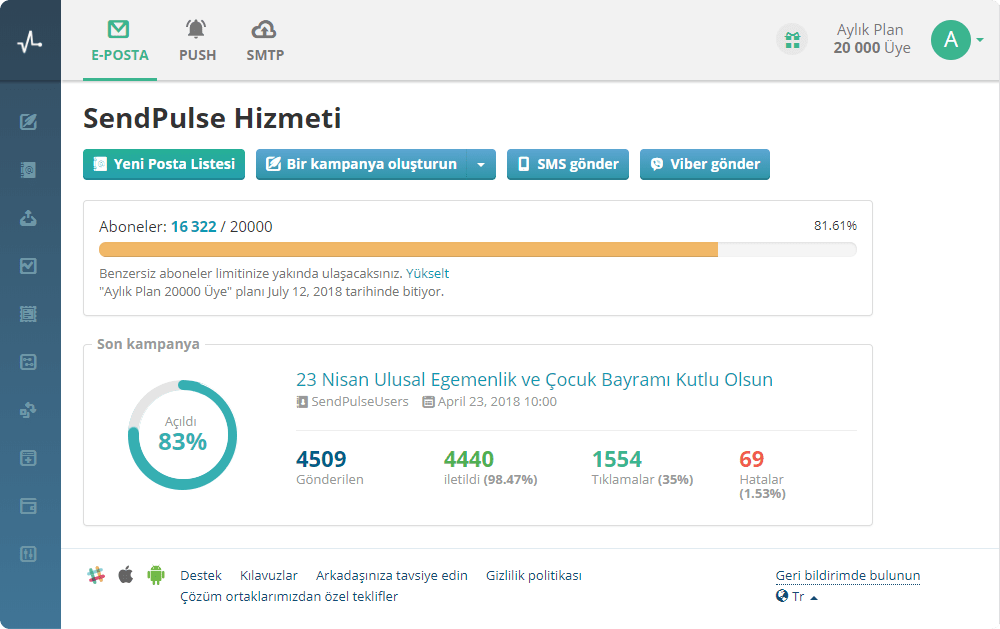Click the chart statistics sidebar icon

click(x=29, y=266)
